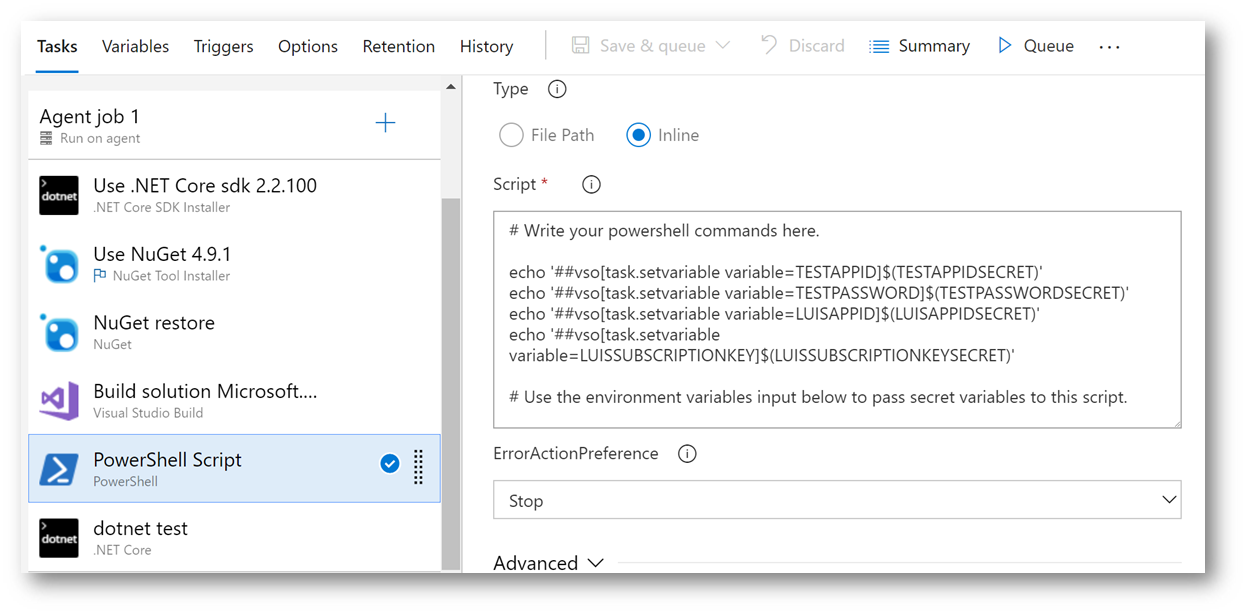Open the ErrorActionPreference Stop dropdown
1248x616 pixels.
[x=837, y=500]
